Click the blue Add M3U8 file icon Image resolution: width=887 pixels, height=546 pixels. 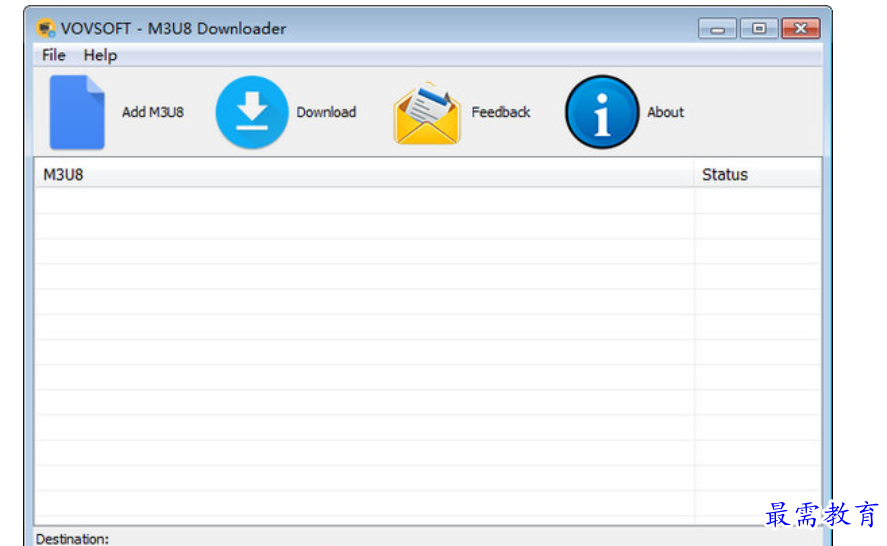77,112
